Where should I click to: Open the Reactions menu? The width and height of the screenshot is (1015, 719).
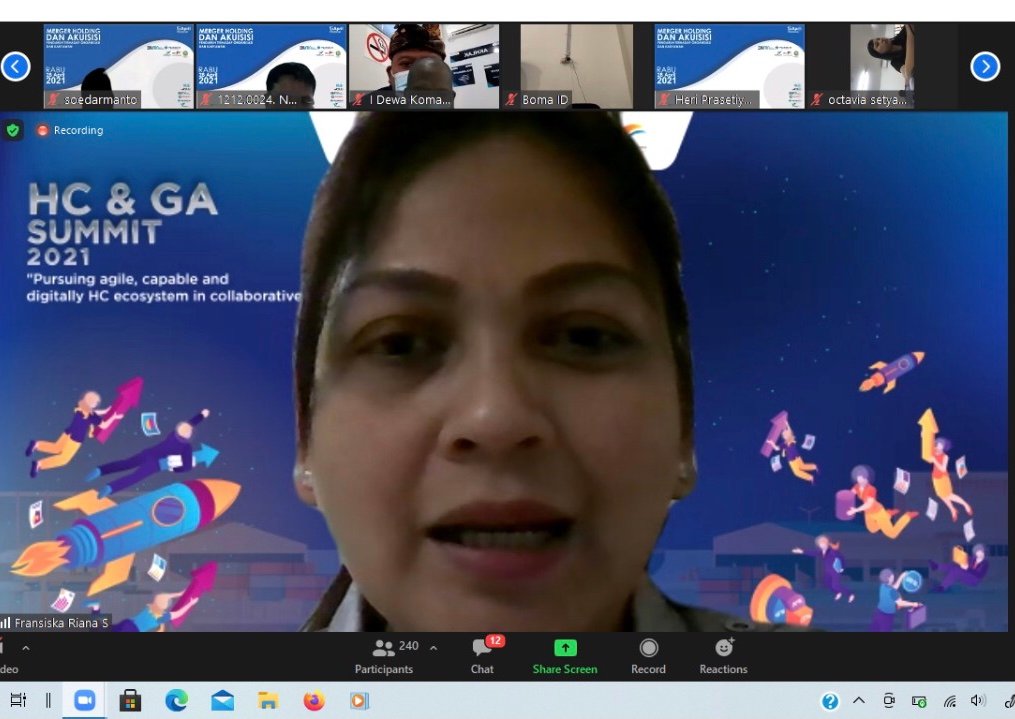pos(723,656)
